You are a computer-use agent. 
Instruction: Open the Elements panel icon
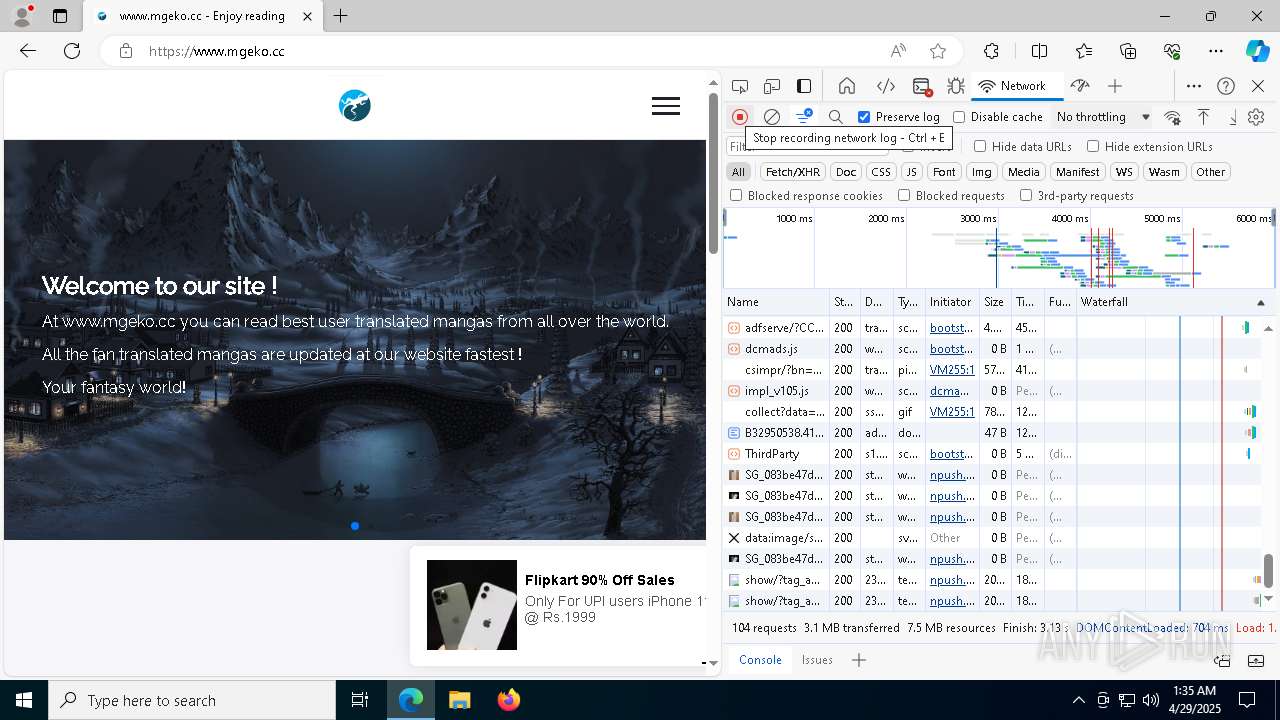coord(885,86)
